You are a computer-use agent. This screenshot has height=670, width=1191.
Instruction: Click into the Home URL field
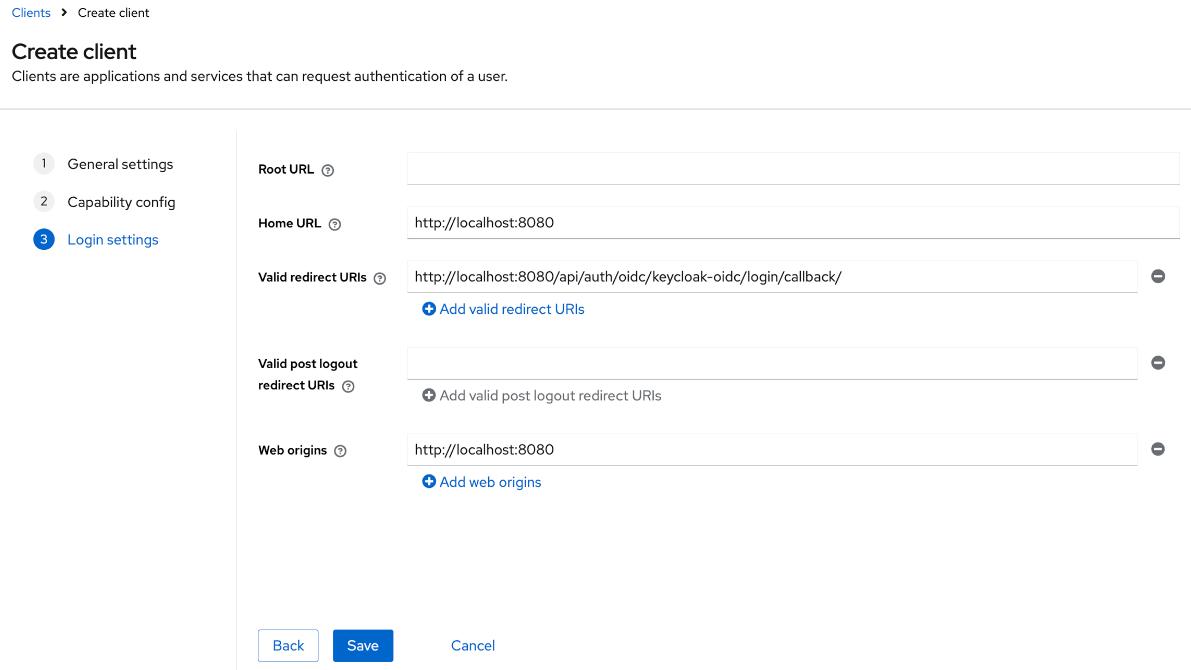click(792, 223)
